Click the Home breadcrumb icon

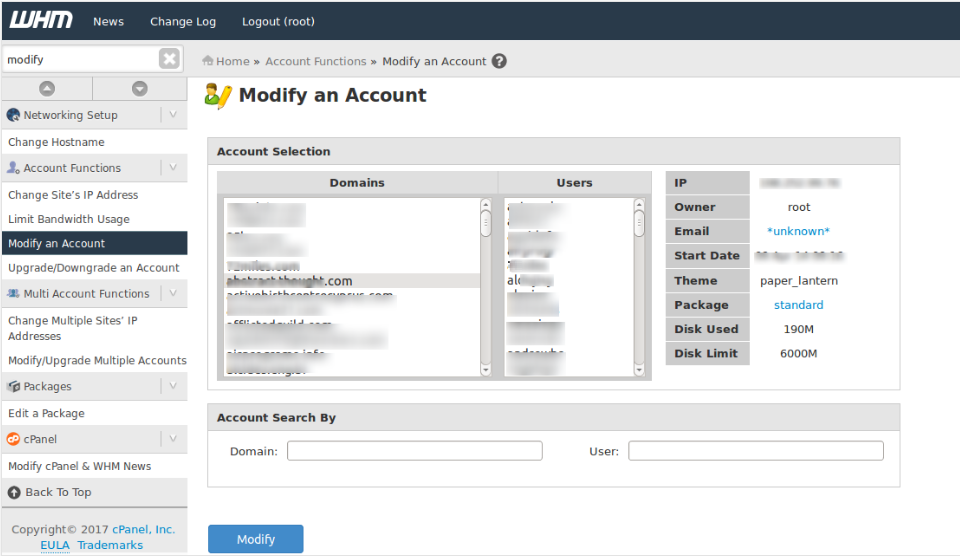(x=208, y=61)
